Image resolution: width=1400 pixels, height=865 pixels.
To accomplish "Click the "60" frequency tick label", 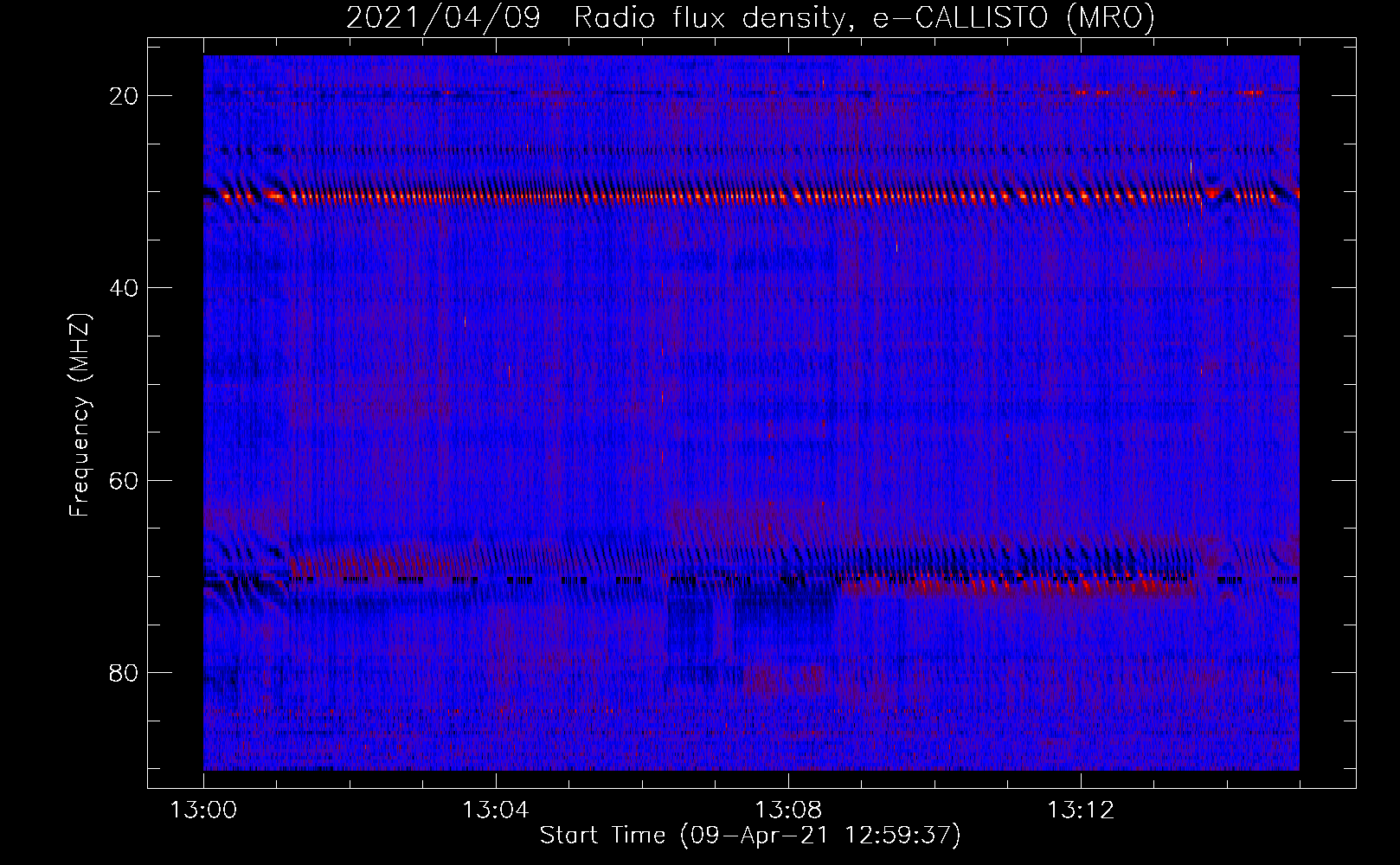I will coord(124,480).
